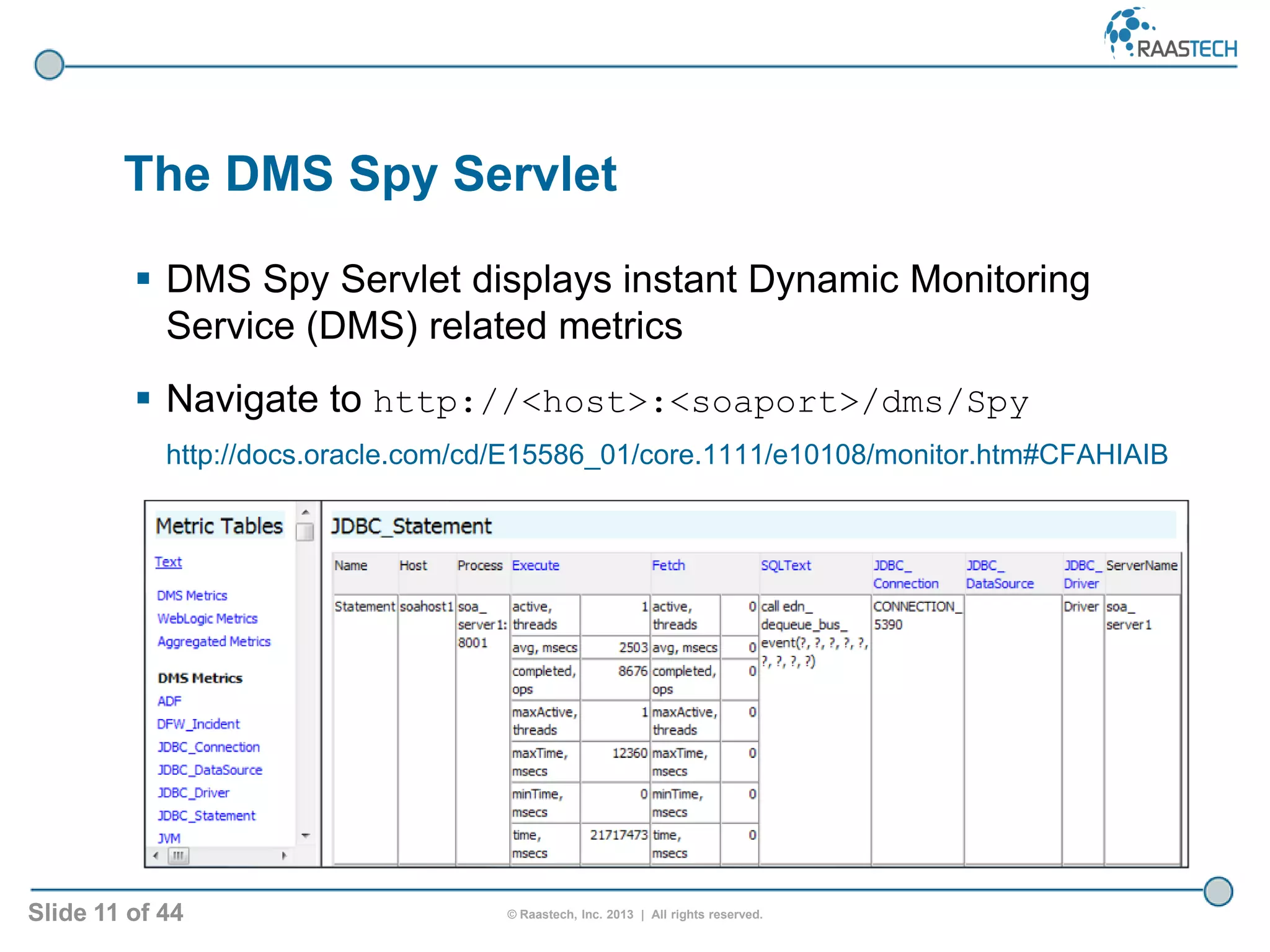Screen dimensions: 1270x952
Task: Click the Text link under Metric Tables
Action: click(x=168, y=562)
